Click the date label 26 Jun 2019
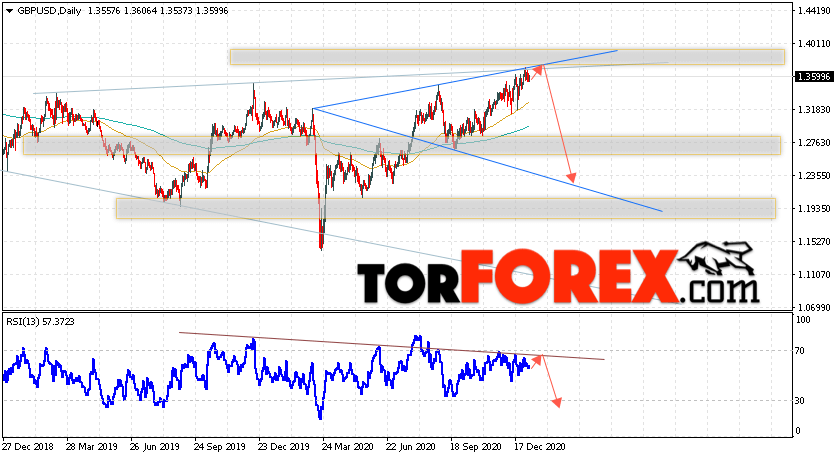838x458 pixels. pos(156,446)
